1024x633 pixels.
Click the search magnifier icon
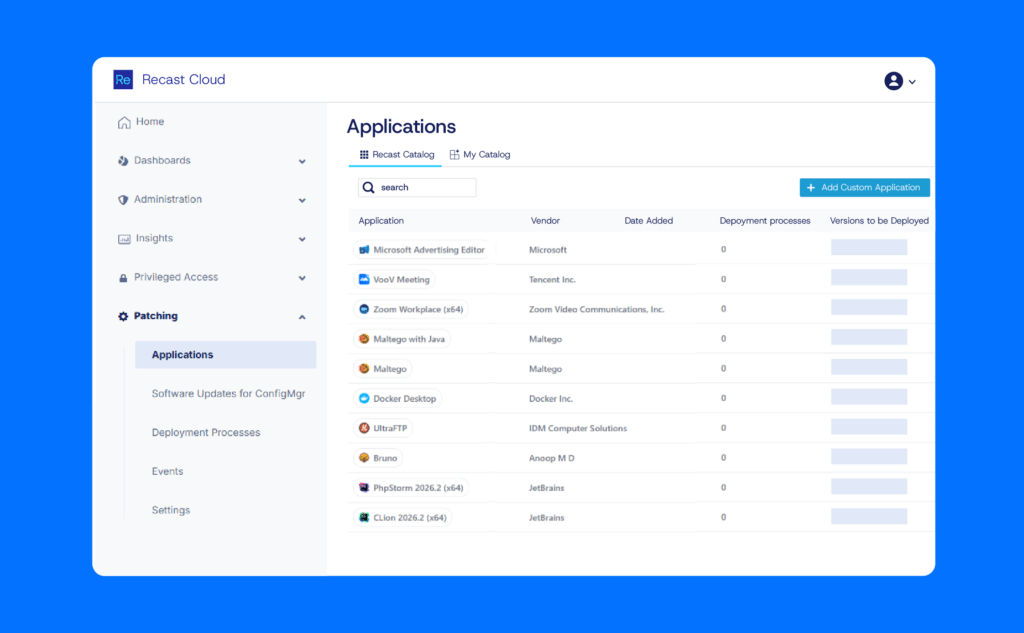pos(368,187)
